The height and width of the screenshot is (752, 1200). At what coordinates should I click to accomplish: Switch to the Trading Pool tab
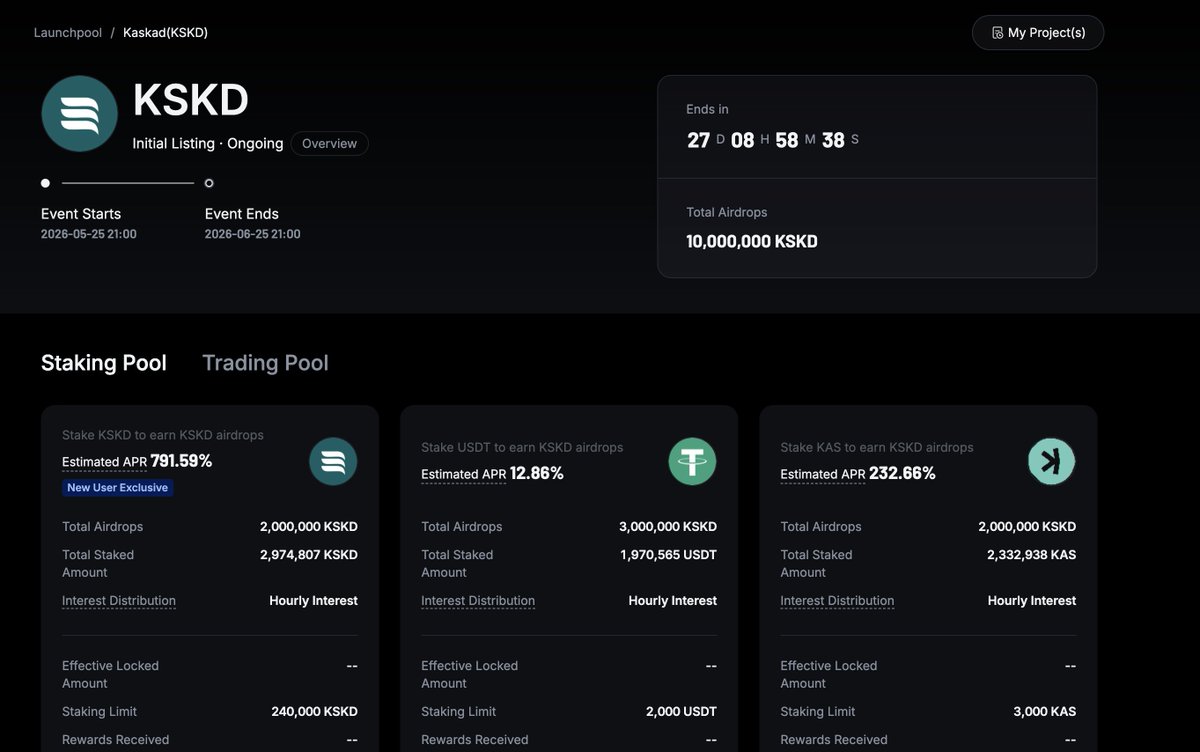click(x=265, y=363)
